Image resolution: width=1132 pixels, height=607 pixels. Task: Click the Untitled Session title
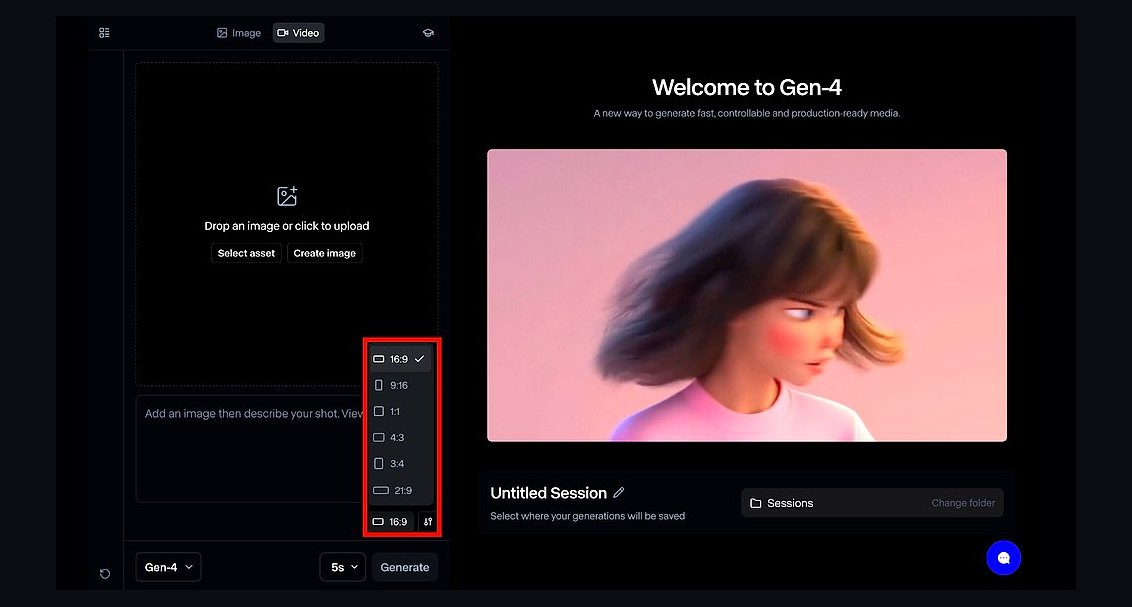(549, 493)
